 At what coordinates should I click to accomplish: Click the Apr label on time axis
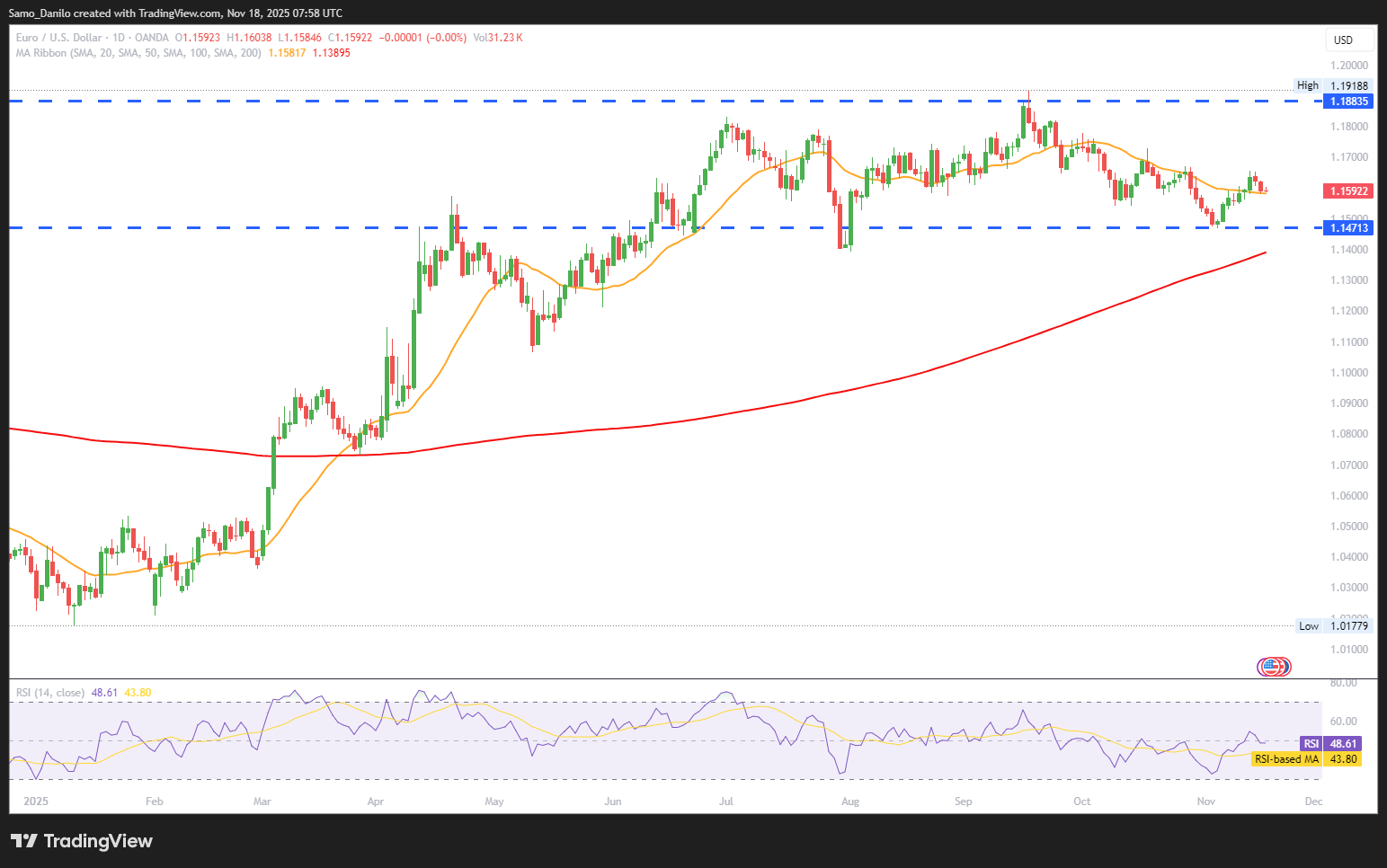coord(376,801)
